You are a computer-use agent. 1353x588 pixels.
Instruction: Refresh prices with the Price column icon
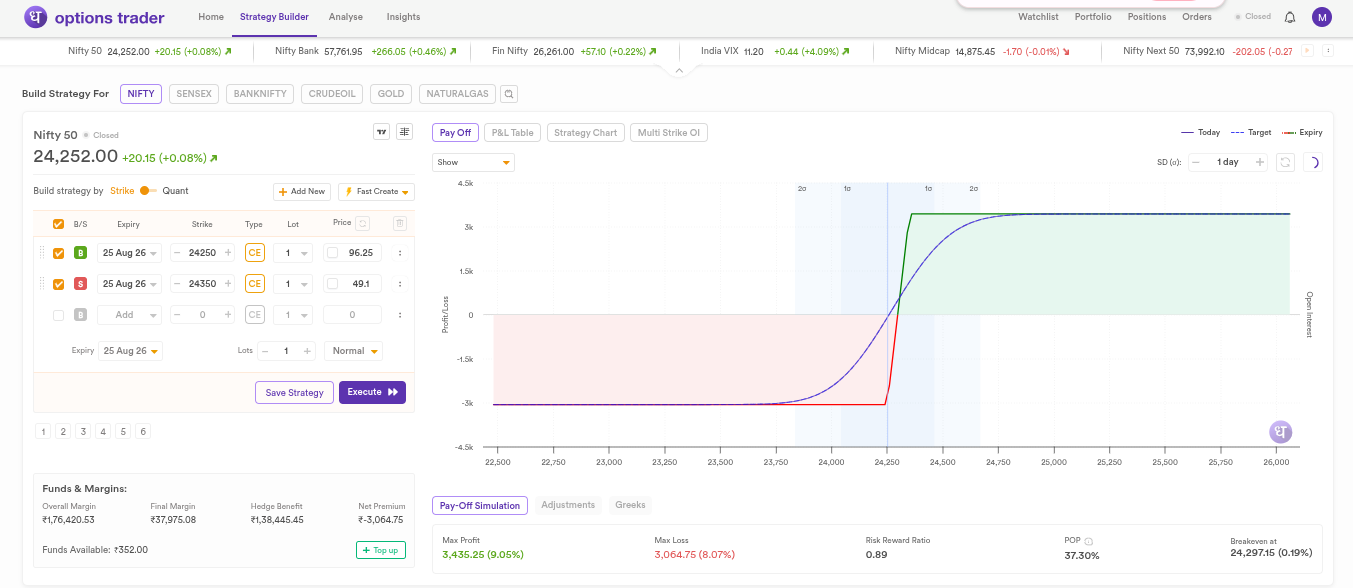click(363, 224)
